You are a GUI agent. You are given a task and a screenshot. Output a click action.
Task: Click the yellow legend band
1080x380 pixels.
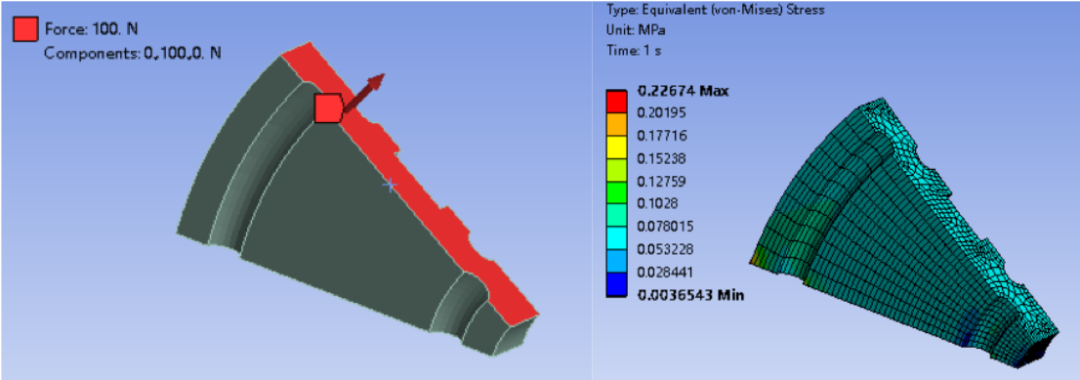pos(616,147)
